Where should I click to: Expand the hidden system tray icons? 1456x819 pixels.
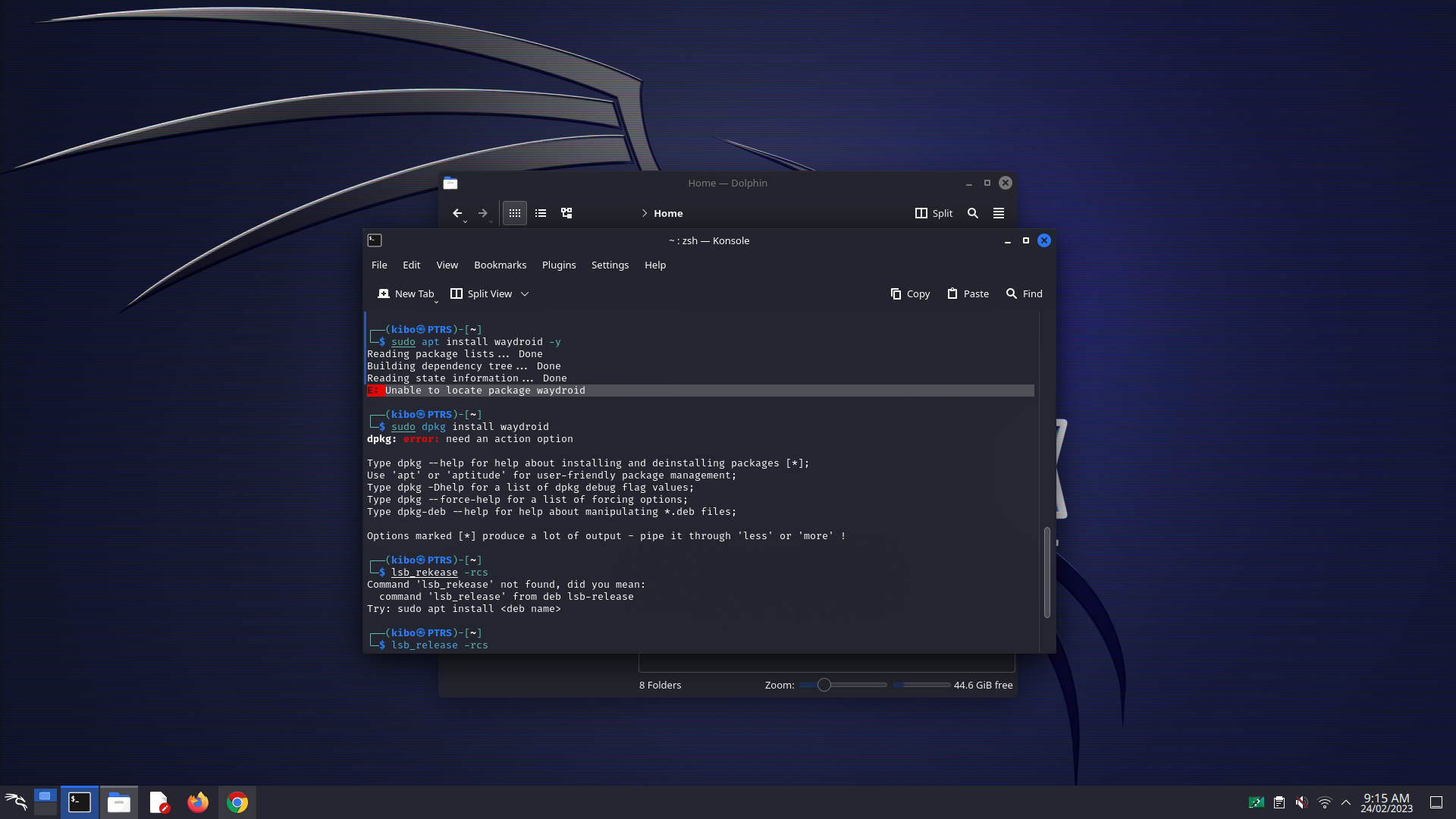(1345, 802)
